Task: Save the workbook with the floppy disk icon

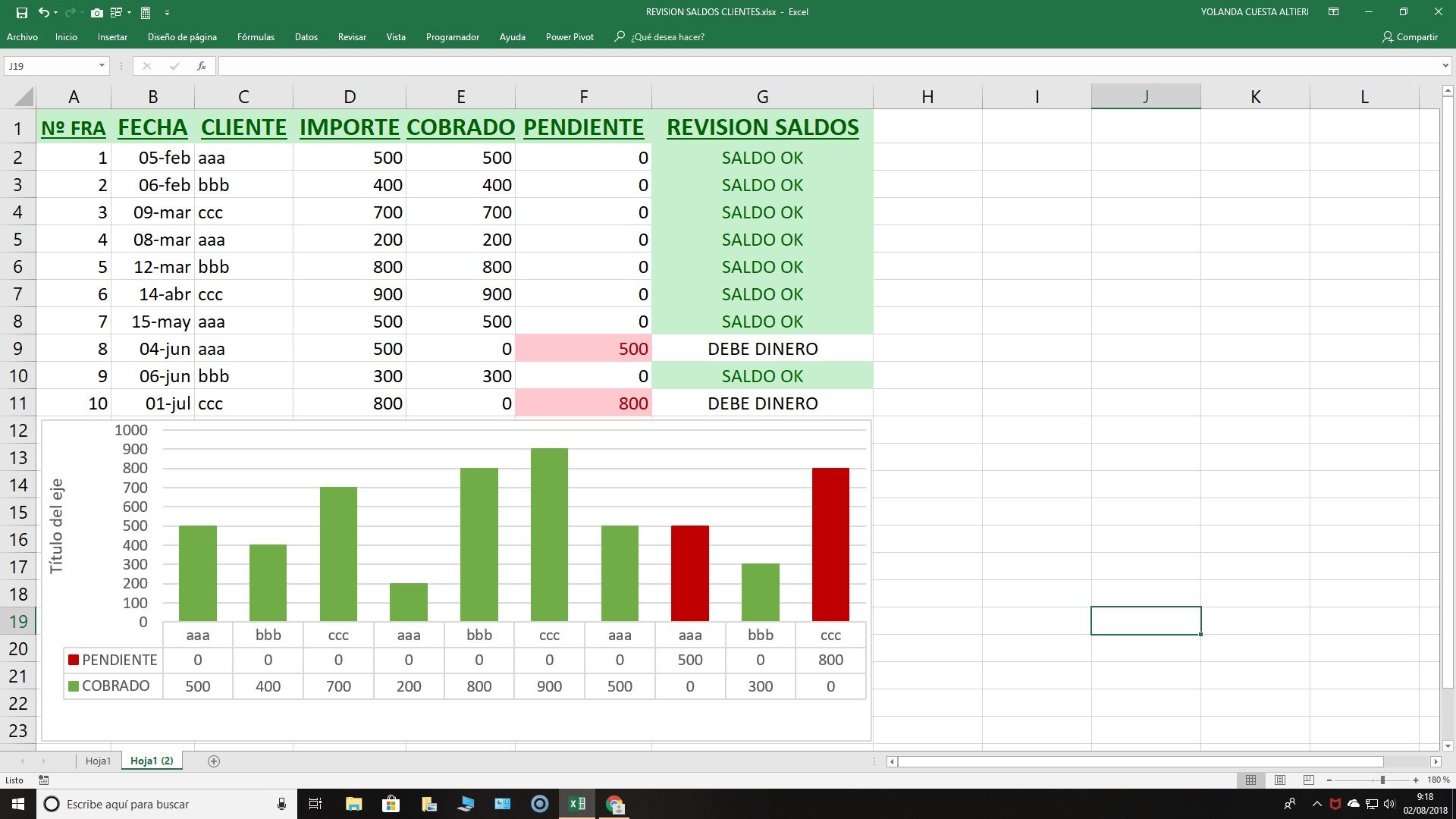Action: coord(22,12)
